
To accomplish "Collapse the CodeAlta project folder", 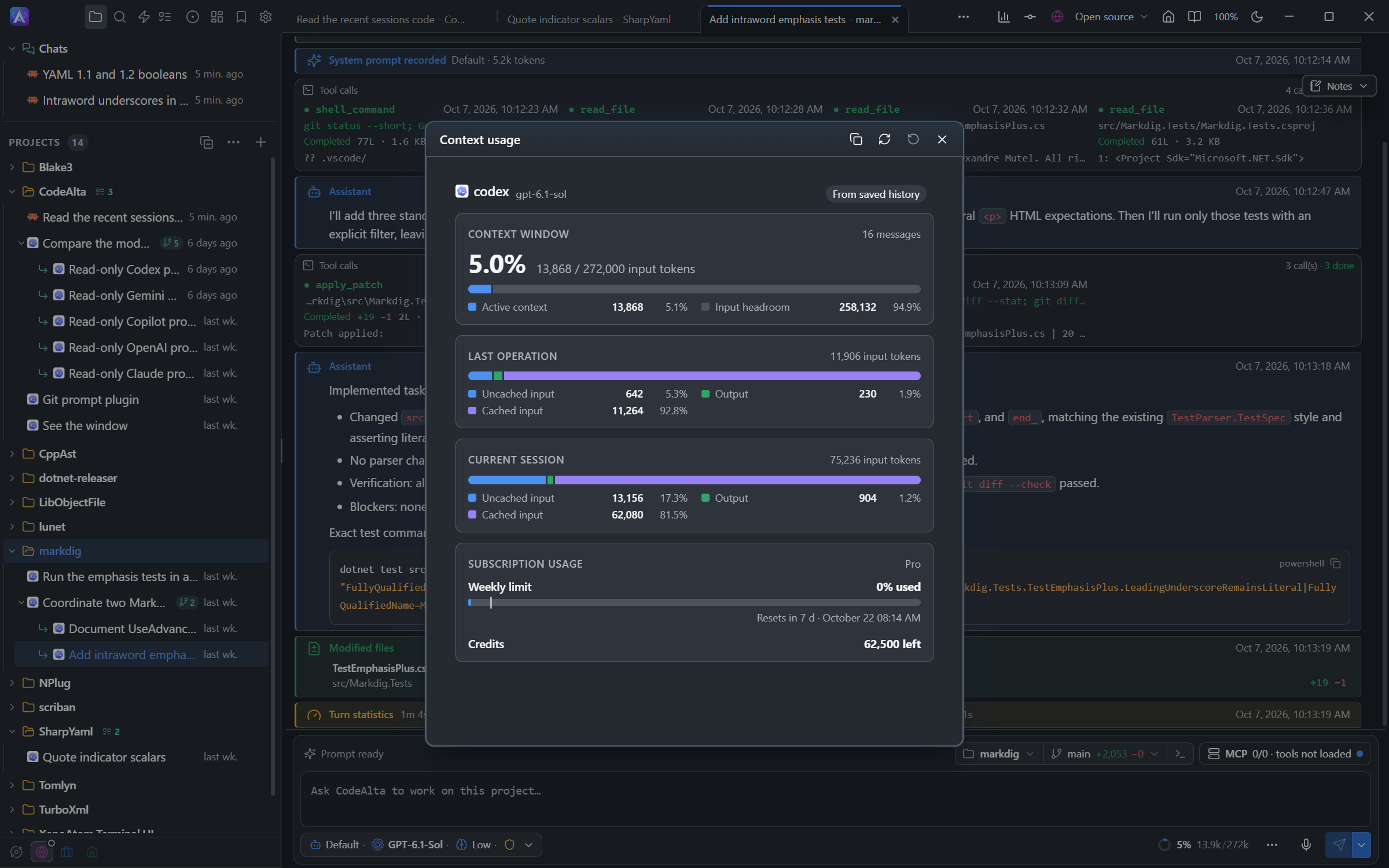I will point(12,192).
